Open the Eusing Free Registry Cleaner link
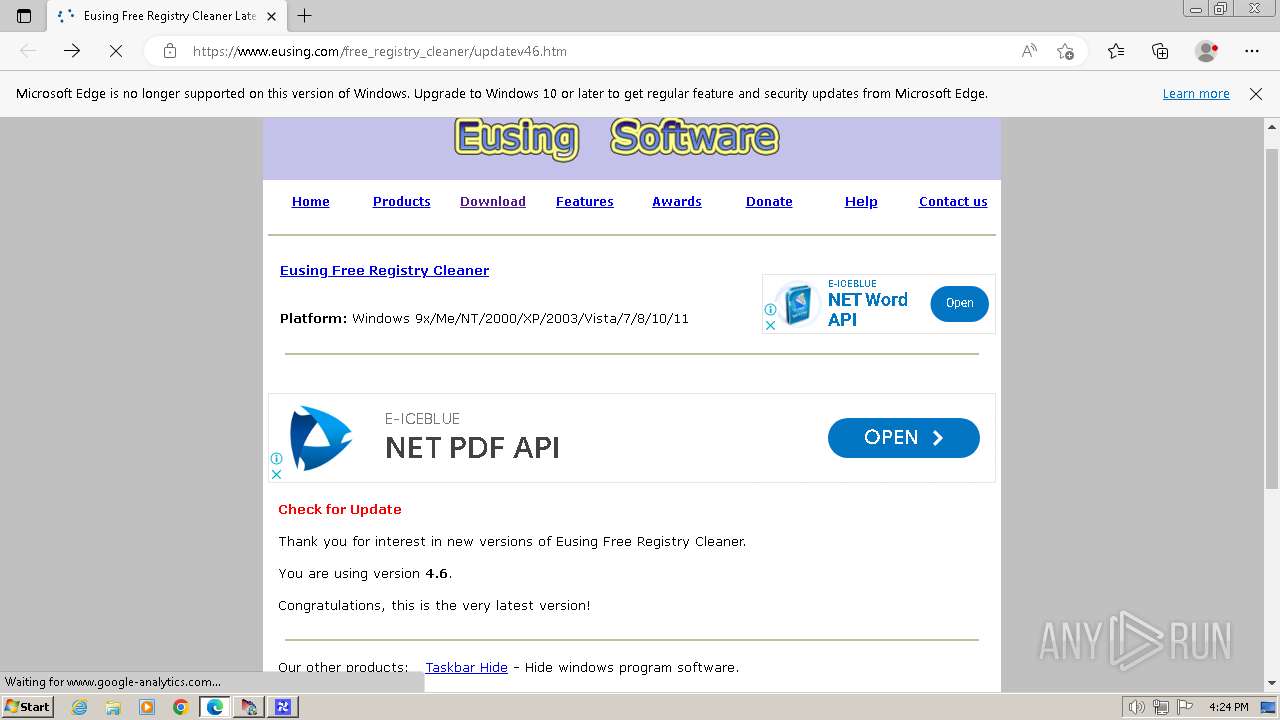1280x720 pixels. click(384, 271)
